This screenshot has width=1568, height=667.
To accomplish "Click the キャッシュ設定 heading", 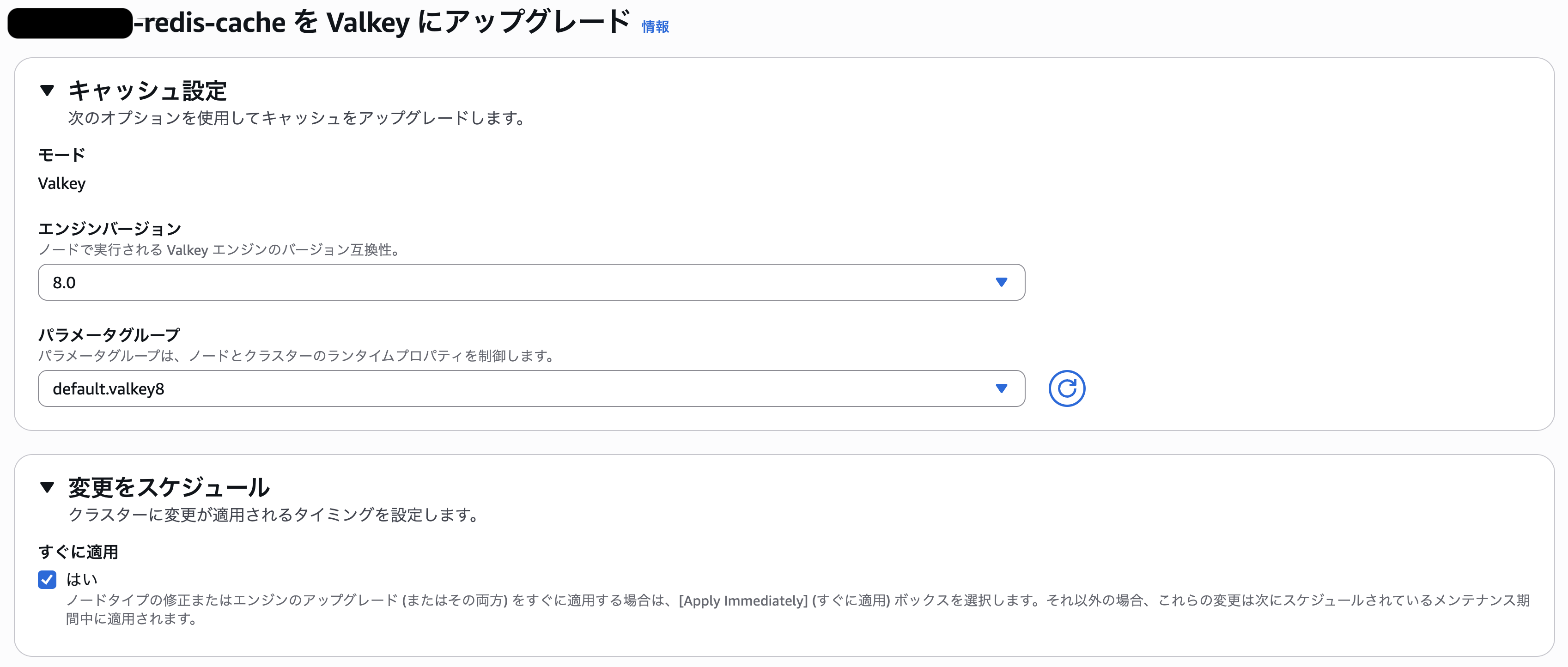I will pyautogui.click(x=147, y=91).
